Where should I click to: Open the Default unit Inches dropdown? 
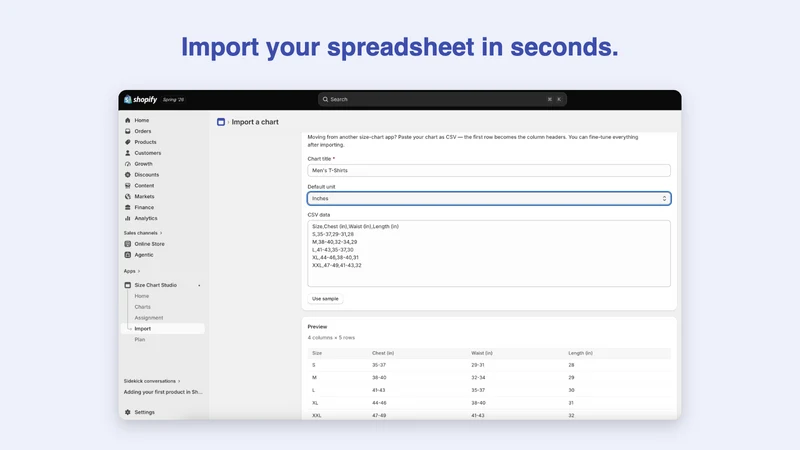489,198
